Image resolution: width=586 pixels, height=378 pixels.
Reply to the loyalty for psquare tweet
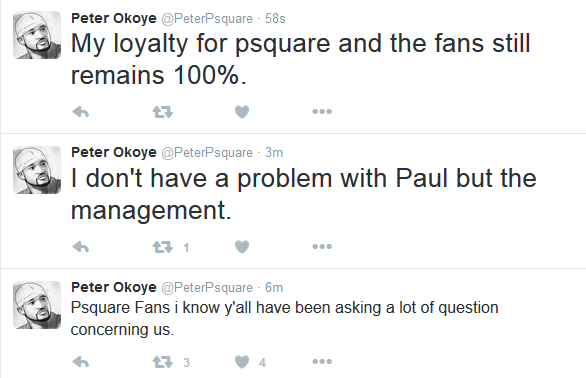[81, 112]
